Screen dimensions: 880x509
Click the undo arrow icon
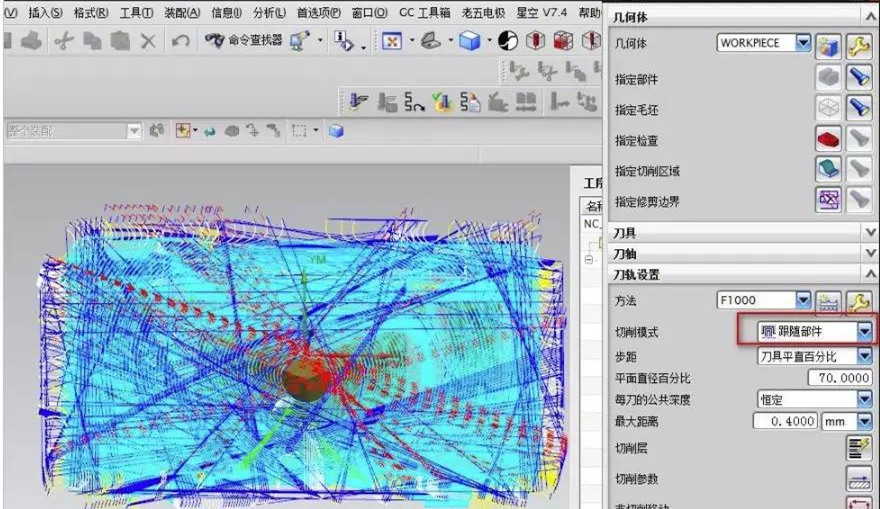click(x=180, y=41)
